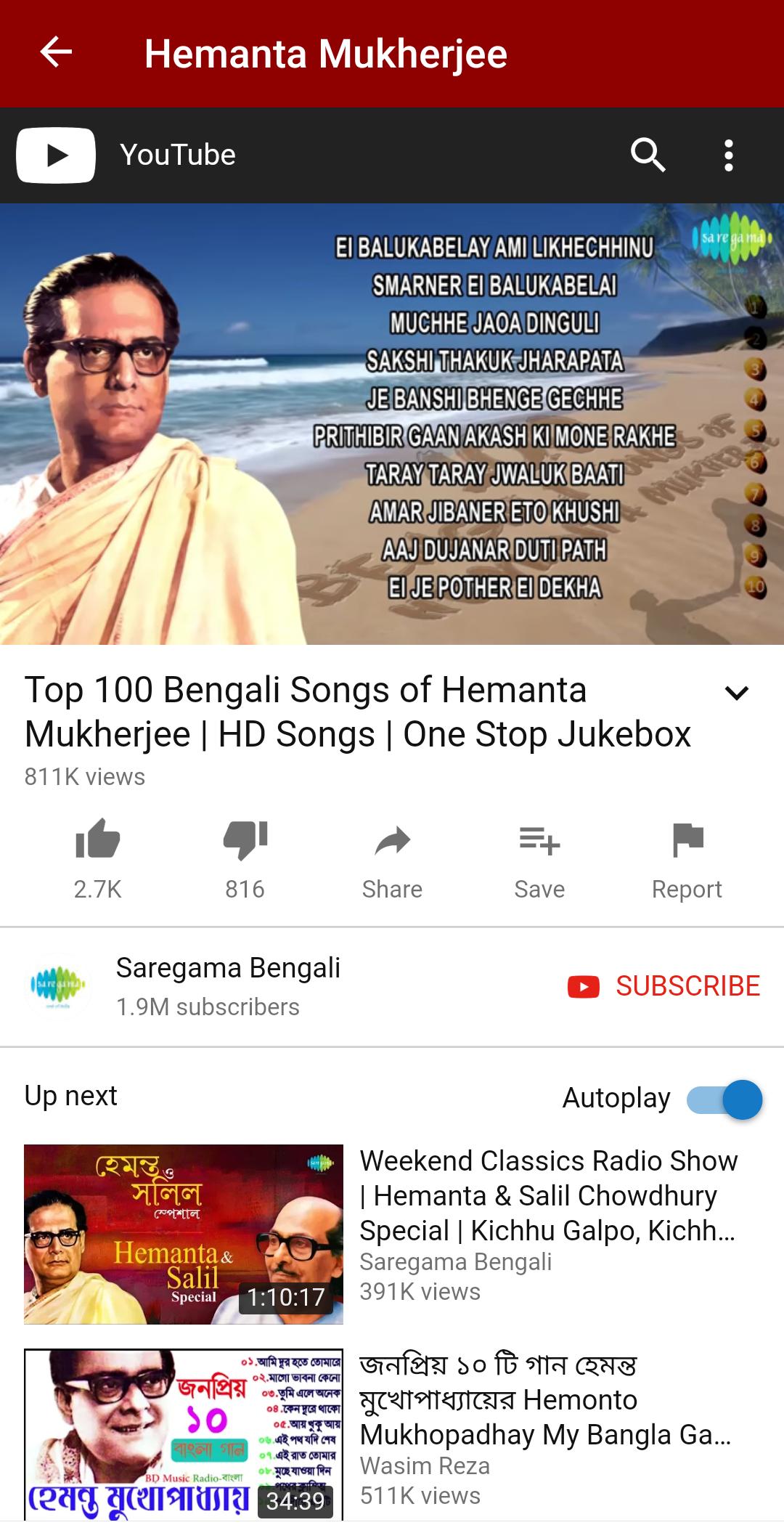The width and height of the screenshot is (784, 1525).
Task: Expand the video description chevron
Action: [x=736, y=693]
